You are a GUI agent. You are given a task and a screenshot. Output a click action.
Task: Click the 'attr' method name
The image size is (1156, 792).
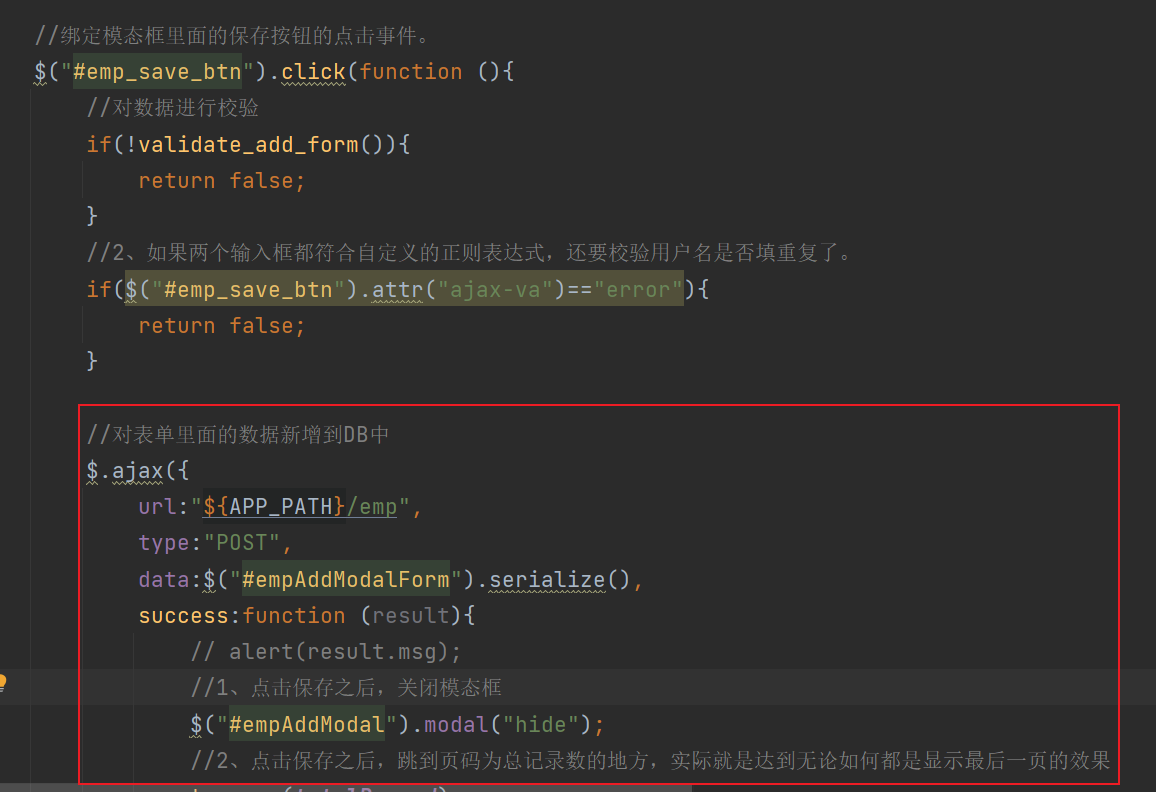pyautogui.click(x=397, y=289)
